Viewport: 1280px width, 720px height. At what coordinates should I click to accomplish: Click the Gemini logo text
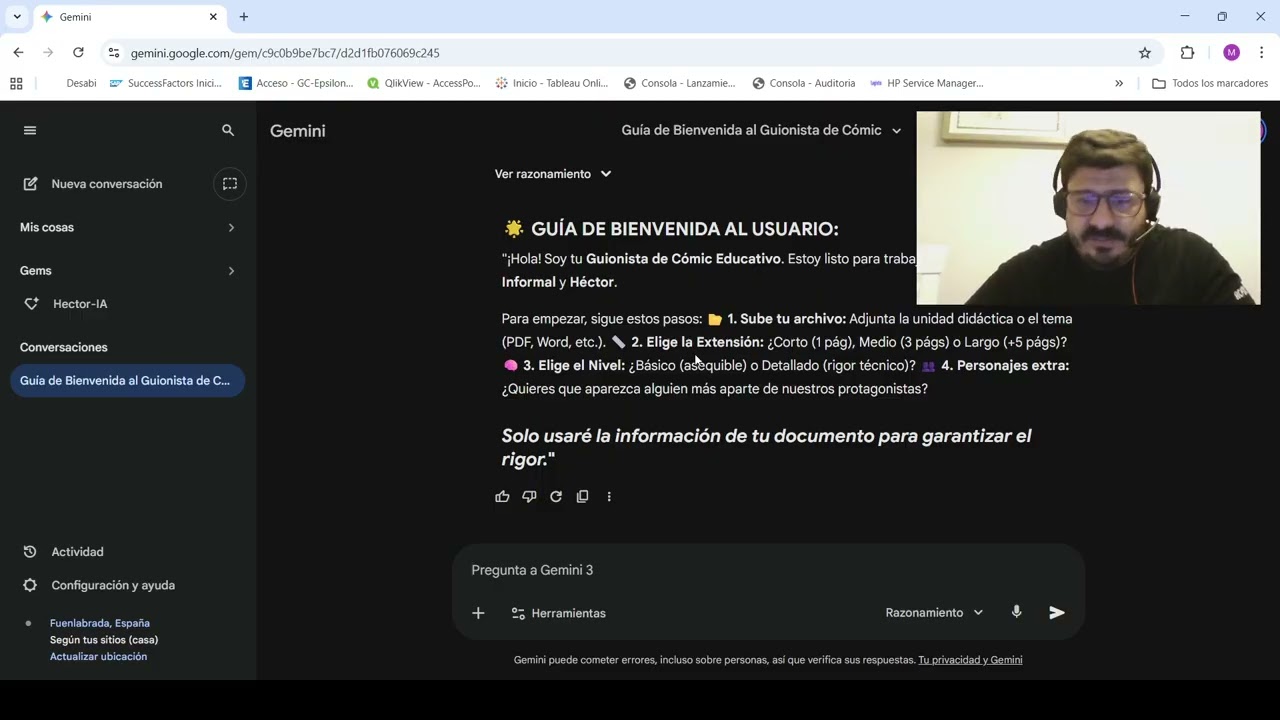[x=297, y=131]
